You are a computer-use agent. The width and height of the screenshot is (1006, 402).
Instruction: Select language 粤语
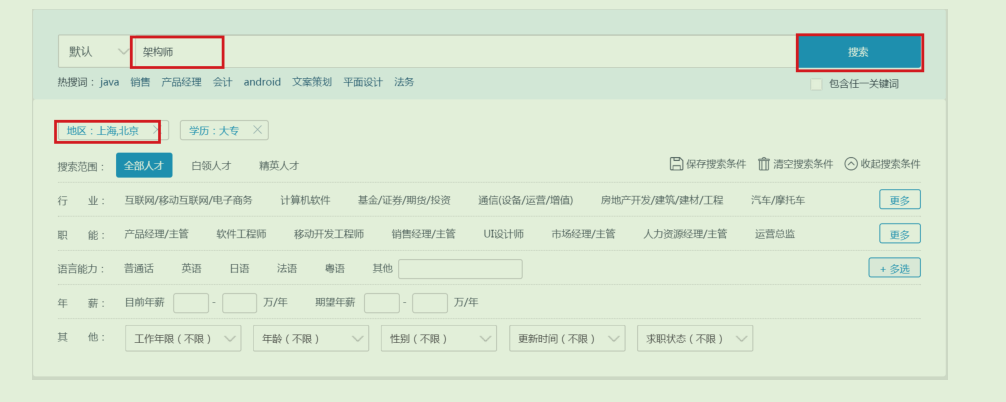335,269
